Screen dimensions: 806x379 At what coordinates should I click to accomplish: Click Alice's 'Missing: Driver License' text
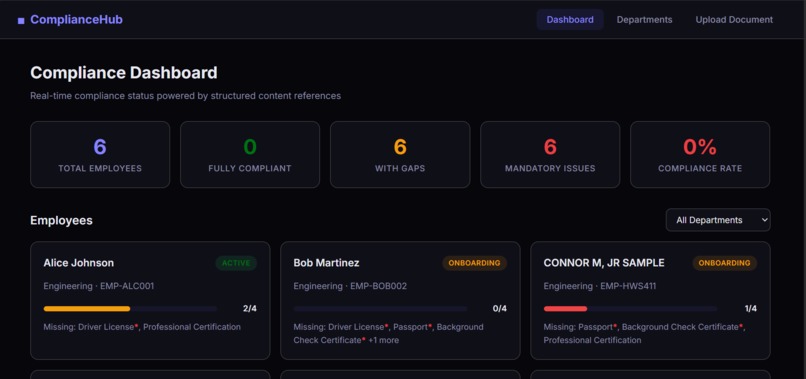89,327
